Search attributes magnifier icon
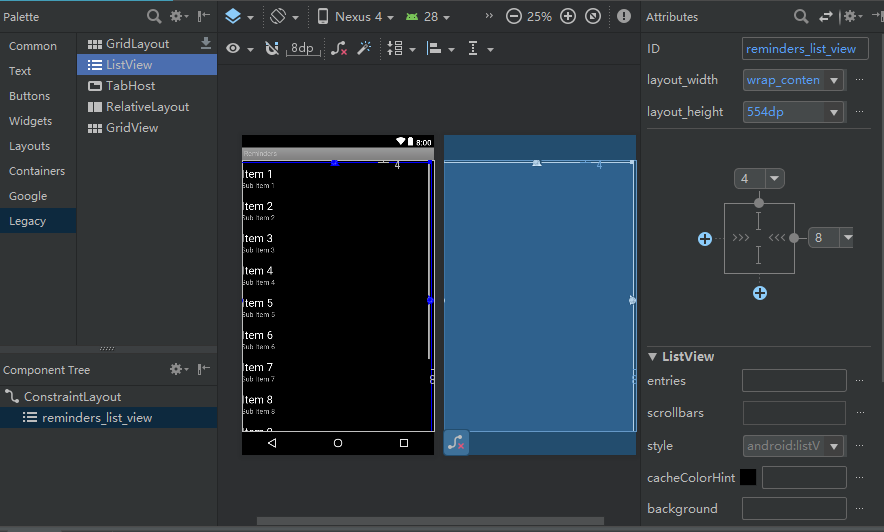The width and height of the screenshot is (884, 532). [801, 16]
